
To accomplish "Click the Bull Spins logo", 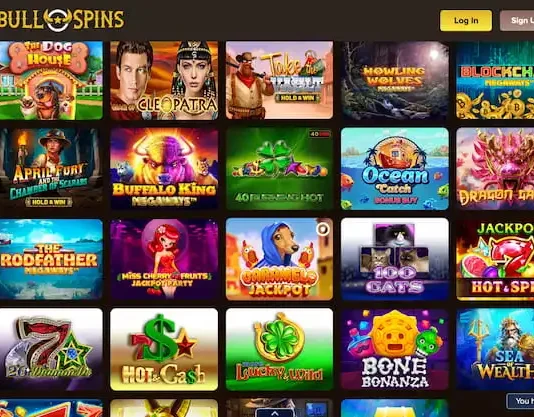I will tap(62, 19).
